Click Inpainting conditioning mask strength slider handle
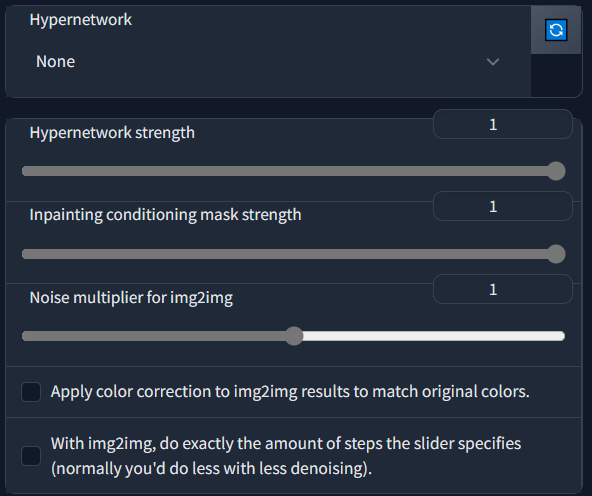This screenshot has width=592, height=496. click(x=556, y=254)
